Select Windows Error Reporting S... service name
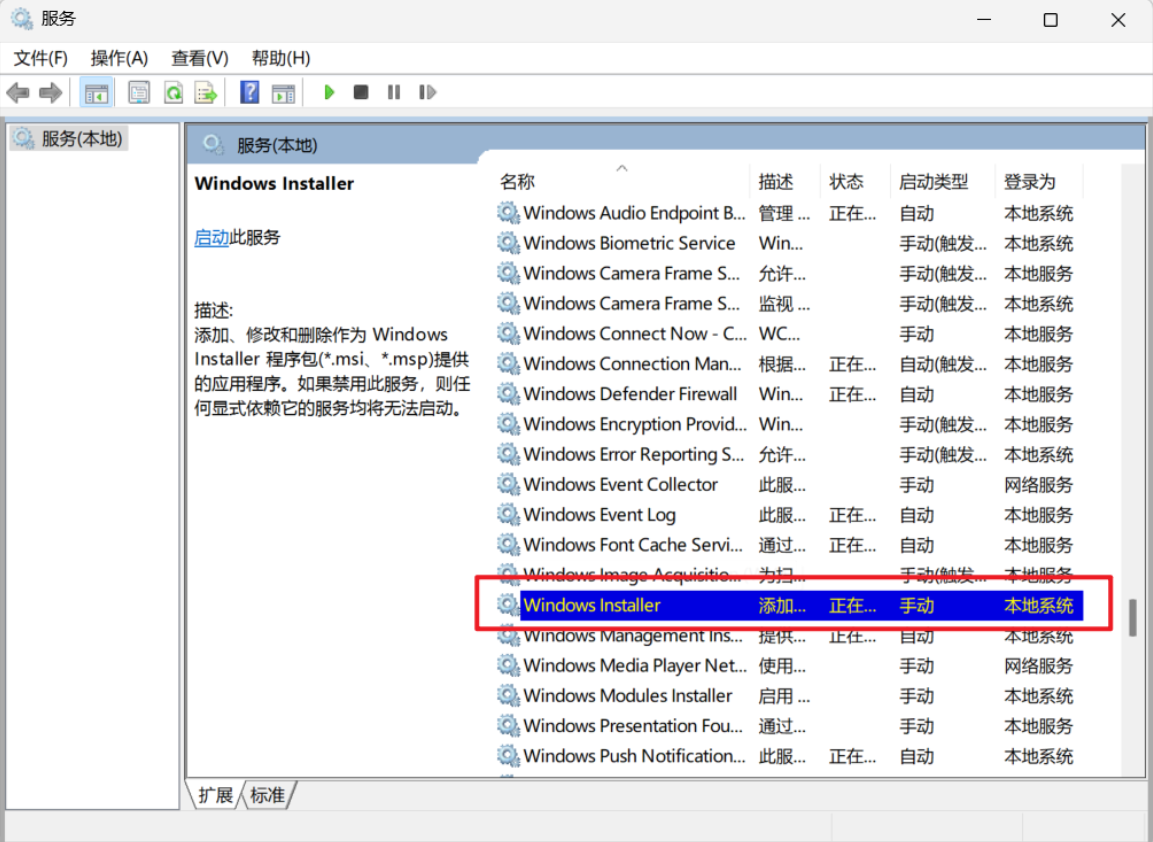The image size is (1153, 842). tap(633, 454)
